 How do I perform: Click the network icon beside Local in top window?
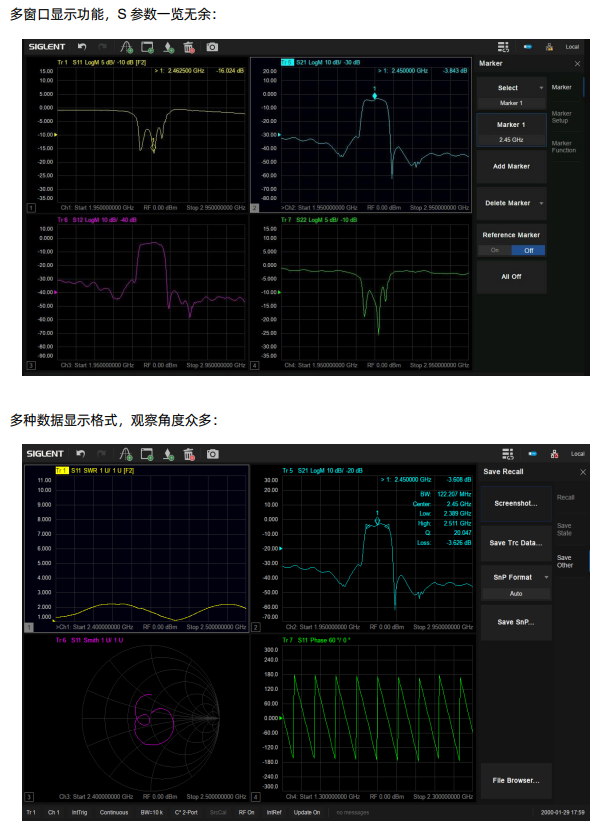click(x=549, y=47)
